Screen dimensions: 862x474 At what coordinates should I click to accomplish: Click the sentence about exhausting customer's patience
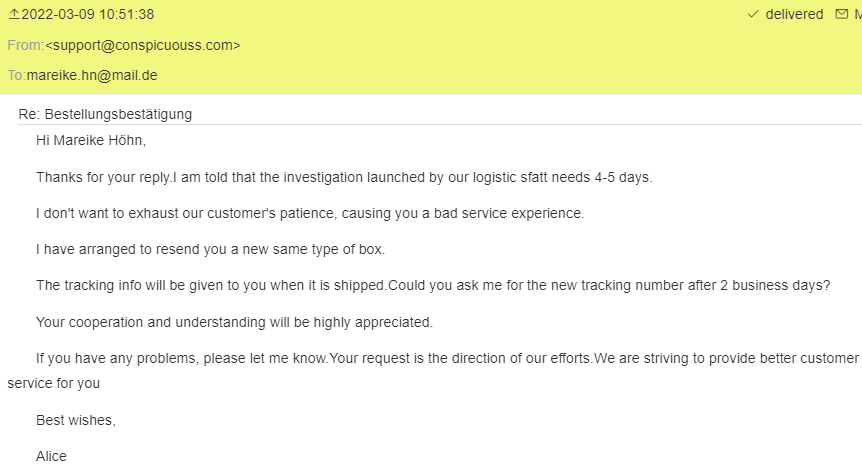pyautogui.click(x=310, y=213)
